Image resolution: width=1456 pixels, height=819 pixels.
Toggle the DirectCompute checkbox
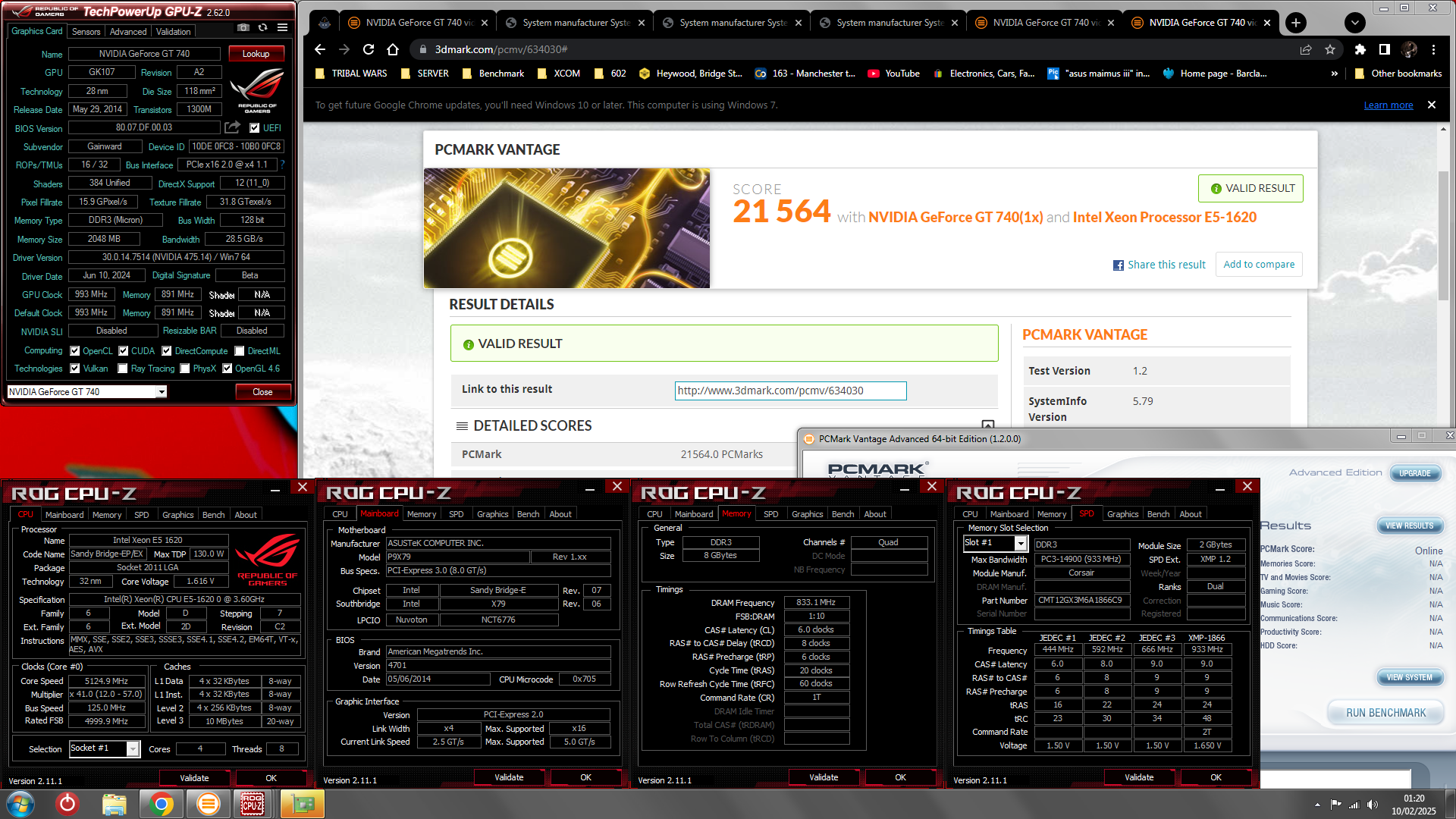(x=167, y=351)
